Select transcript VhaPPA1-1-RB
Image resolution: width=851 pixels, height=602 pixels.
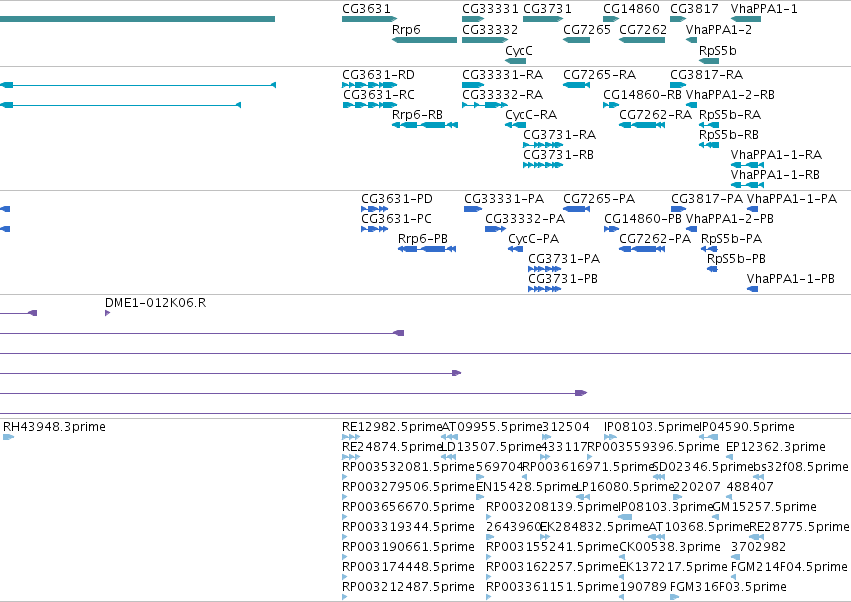click(775, 175)
